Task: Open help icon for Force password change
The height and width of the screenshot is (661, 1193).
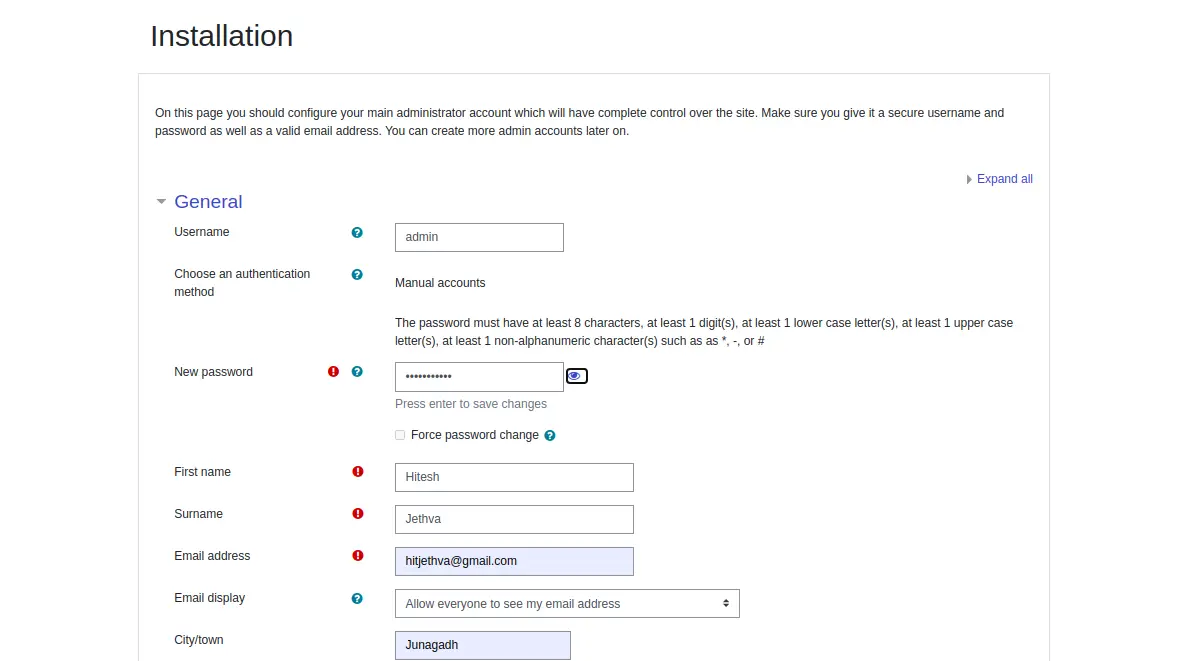Action: (x=550, y=436)
